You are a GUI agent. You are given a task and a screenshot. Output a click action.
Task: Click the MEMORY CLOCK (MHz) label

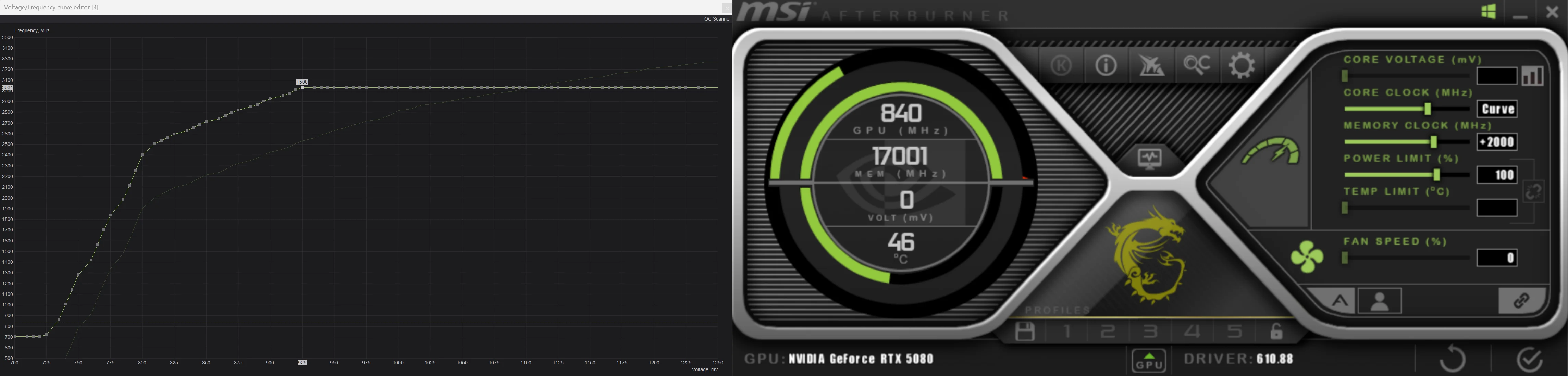[1418, 125]
